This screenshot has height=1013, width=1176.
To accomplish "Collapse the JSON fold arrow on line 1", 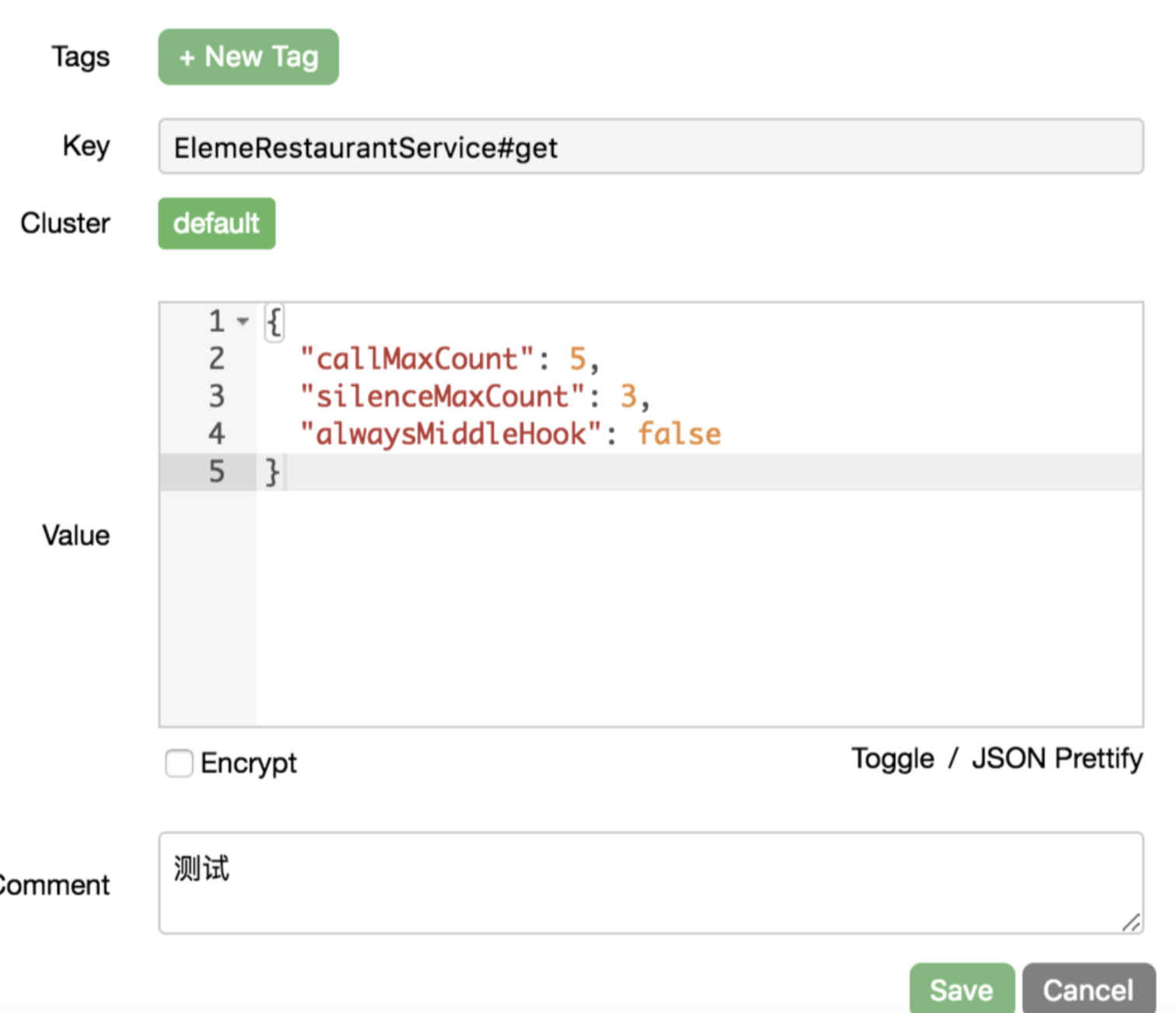I will click(243, 321).
